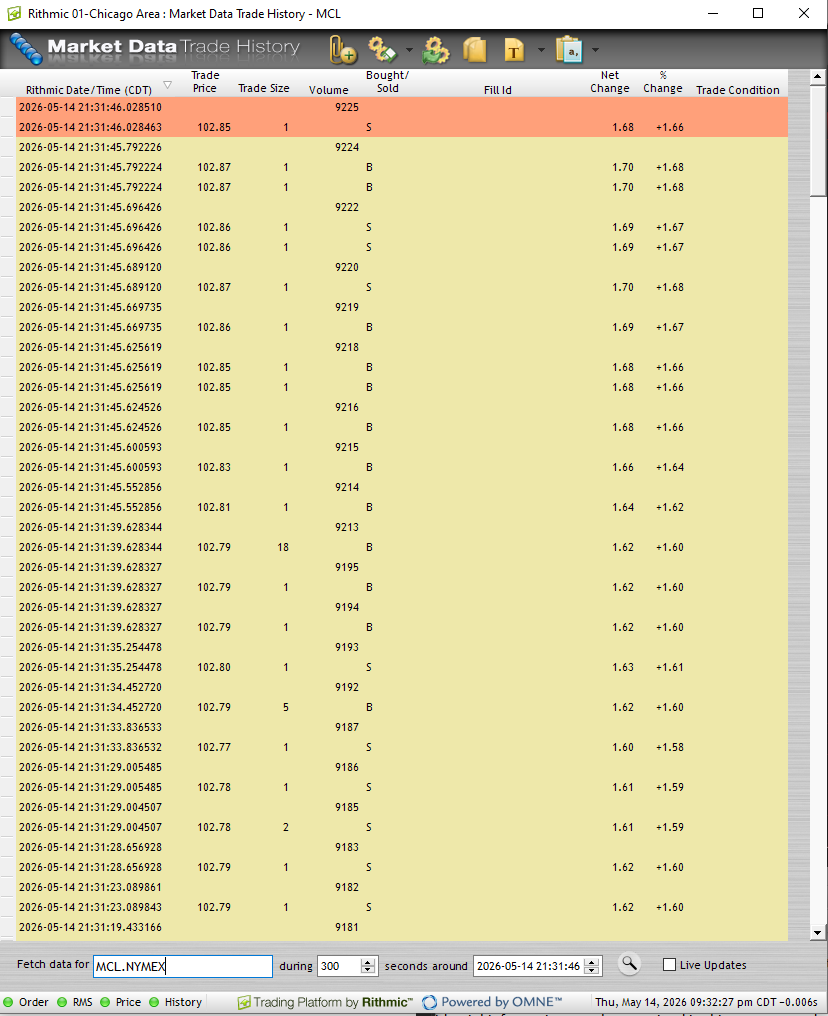Click the volume 9181 cell

347,927
